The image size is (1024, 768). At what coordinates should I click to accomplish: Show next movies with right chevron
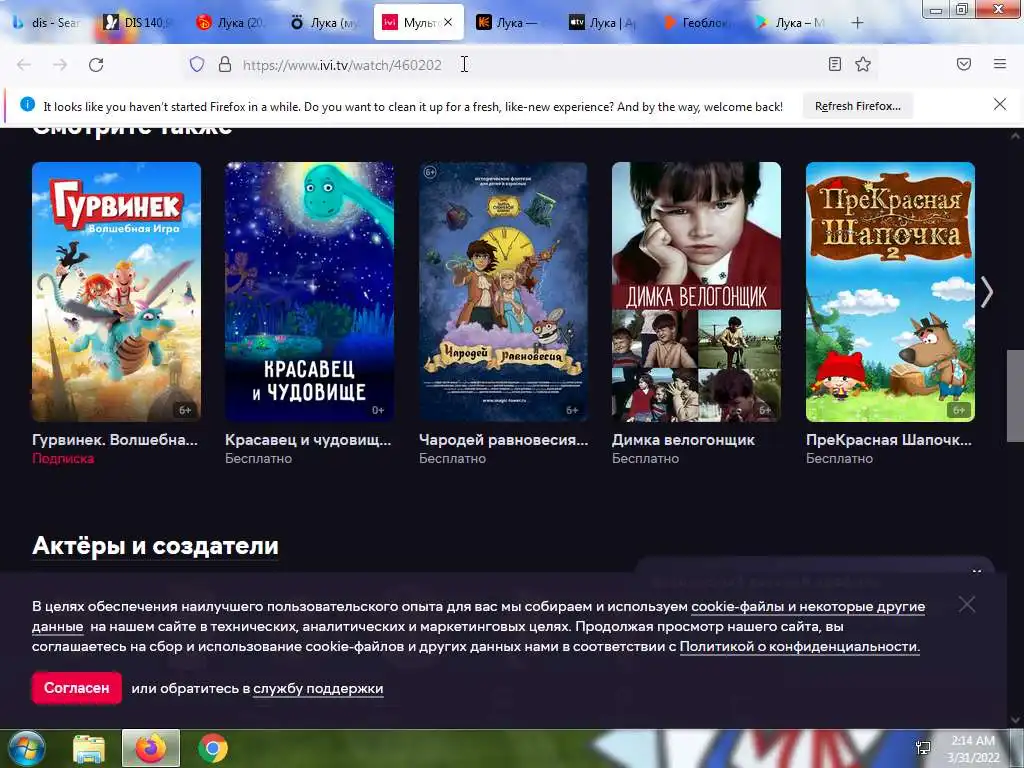point(986,291)
